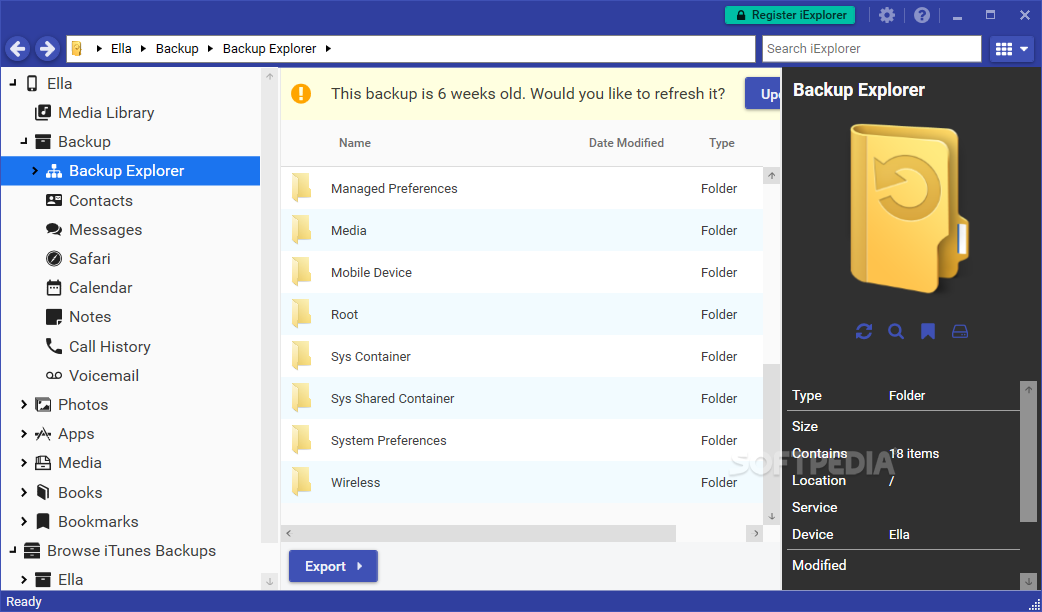Click the Root folder icon
This screenshot has width=1042, height=612.
302,314
